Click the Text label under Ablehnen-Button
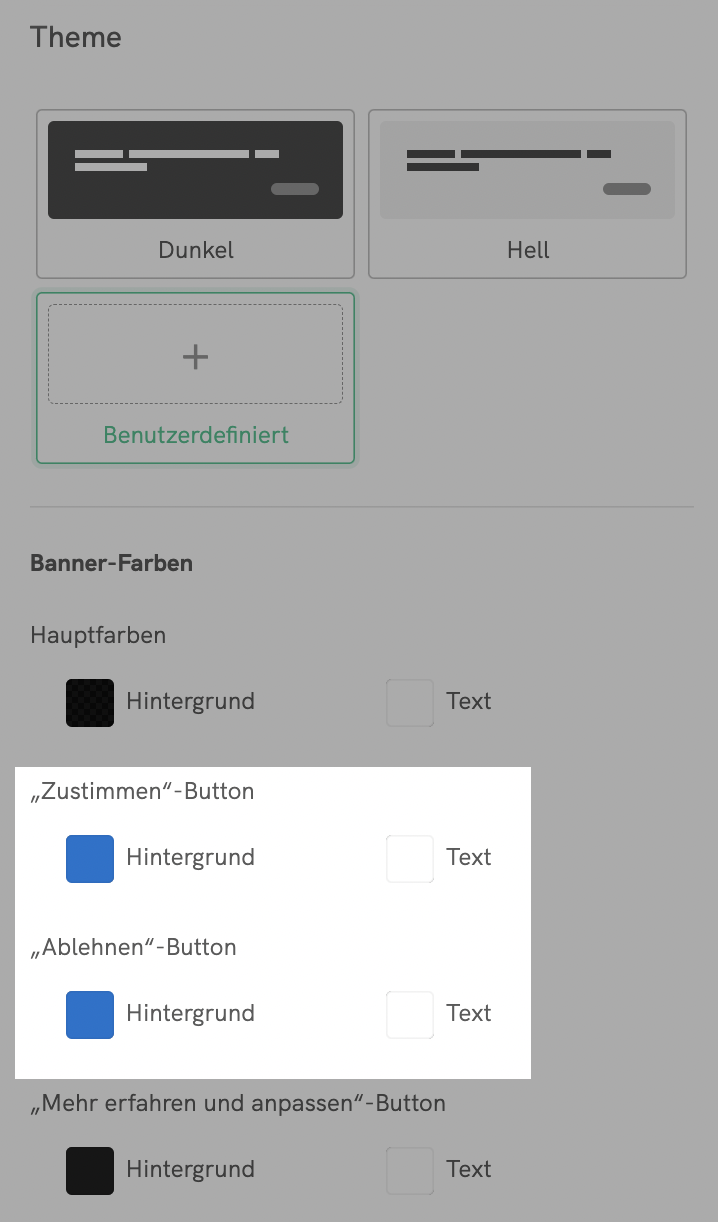 (x=469, y=1014)
